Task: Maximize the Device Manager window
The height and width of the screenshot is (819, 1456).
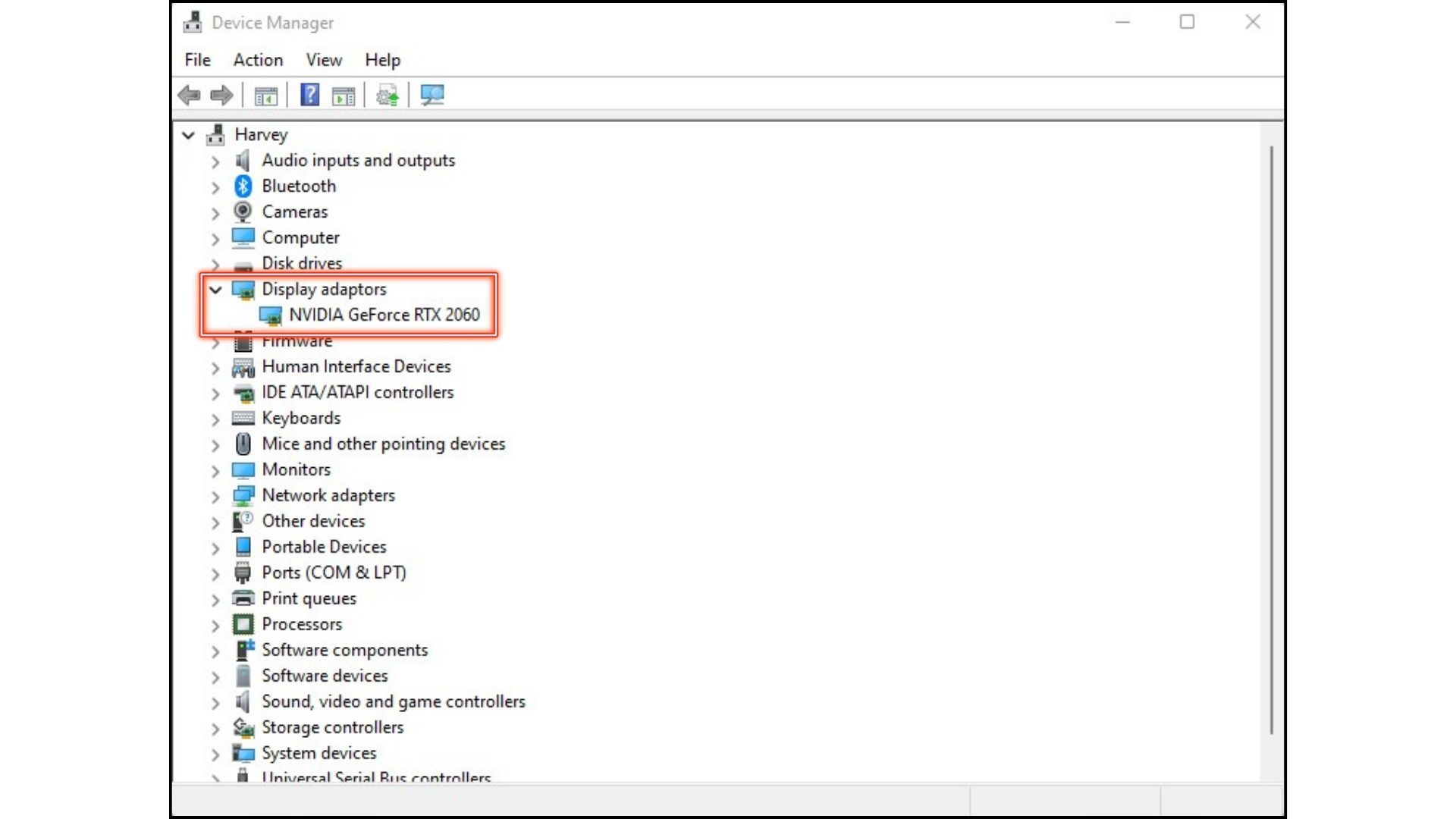Action: (1188, 22)
